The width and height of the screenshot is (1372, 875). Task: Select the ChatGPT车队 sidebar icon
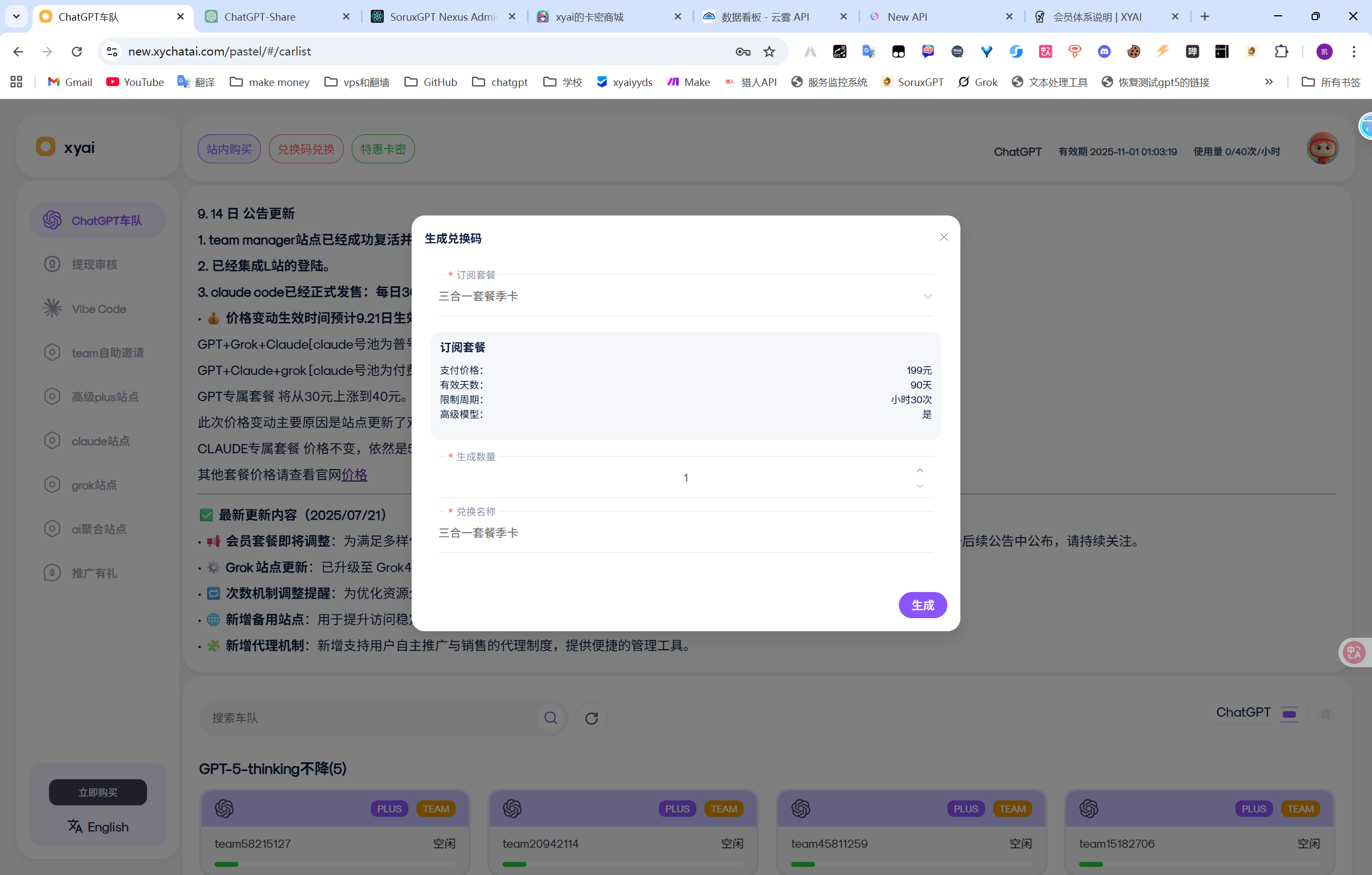coord(52,220)
